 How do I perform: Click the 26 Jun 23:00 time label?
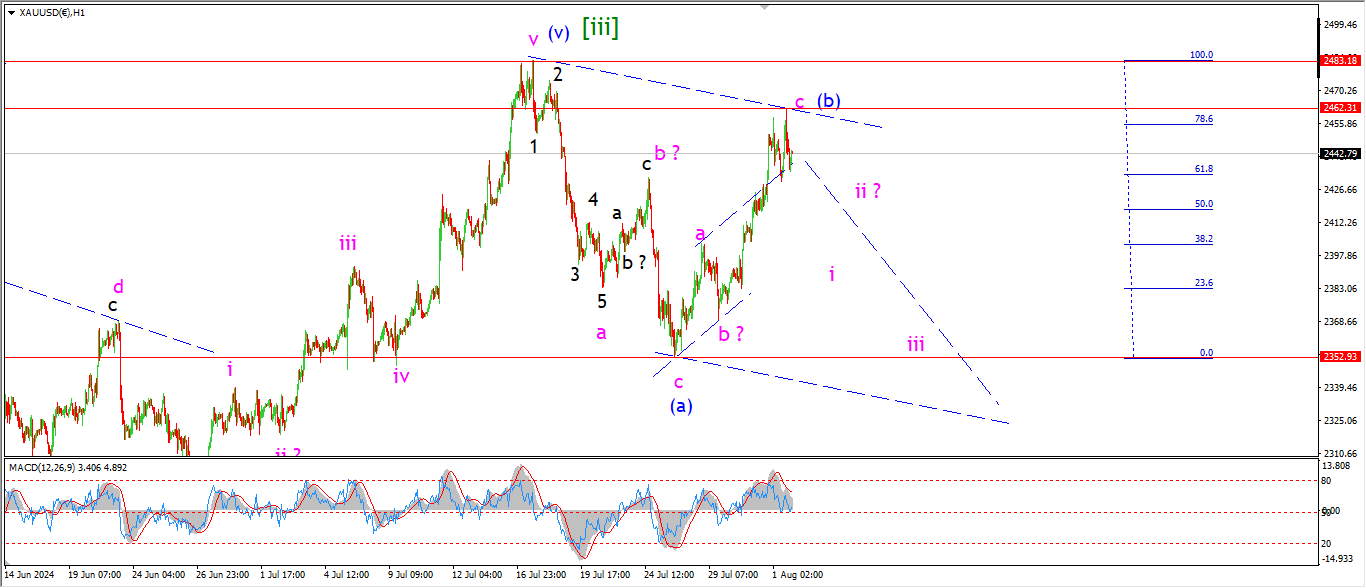pos(224,575)
